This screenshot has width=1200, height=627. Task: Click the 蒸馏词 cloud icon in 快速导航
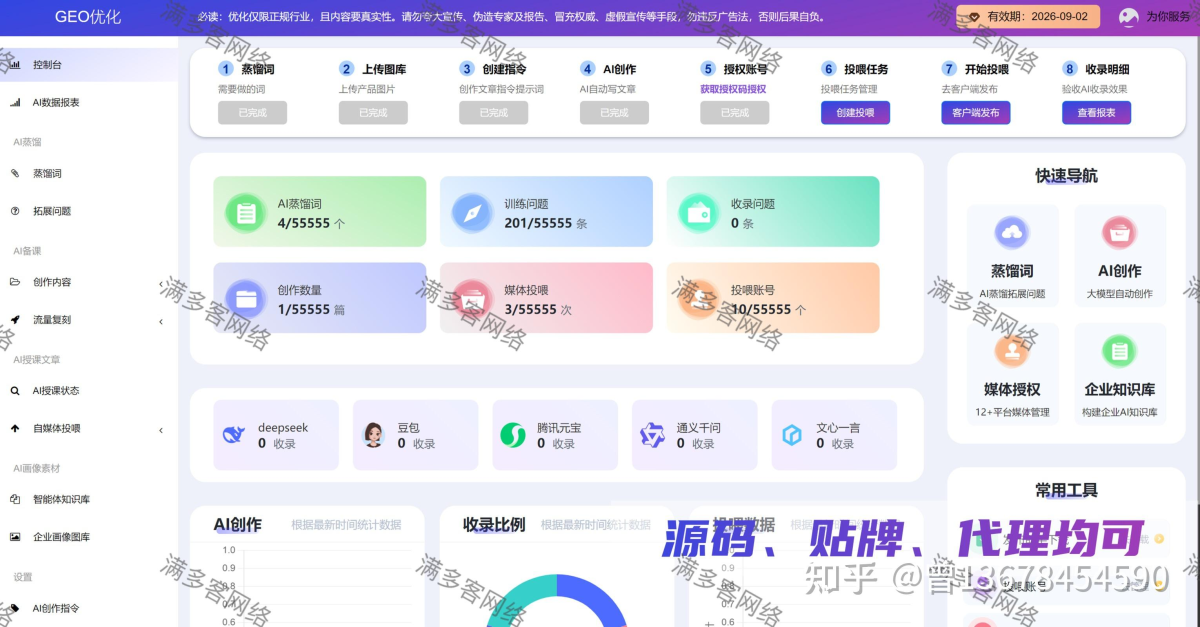tap(1012, 233)
